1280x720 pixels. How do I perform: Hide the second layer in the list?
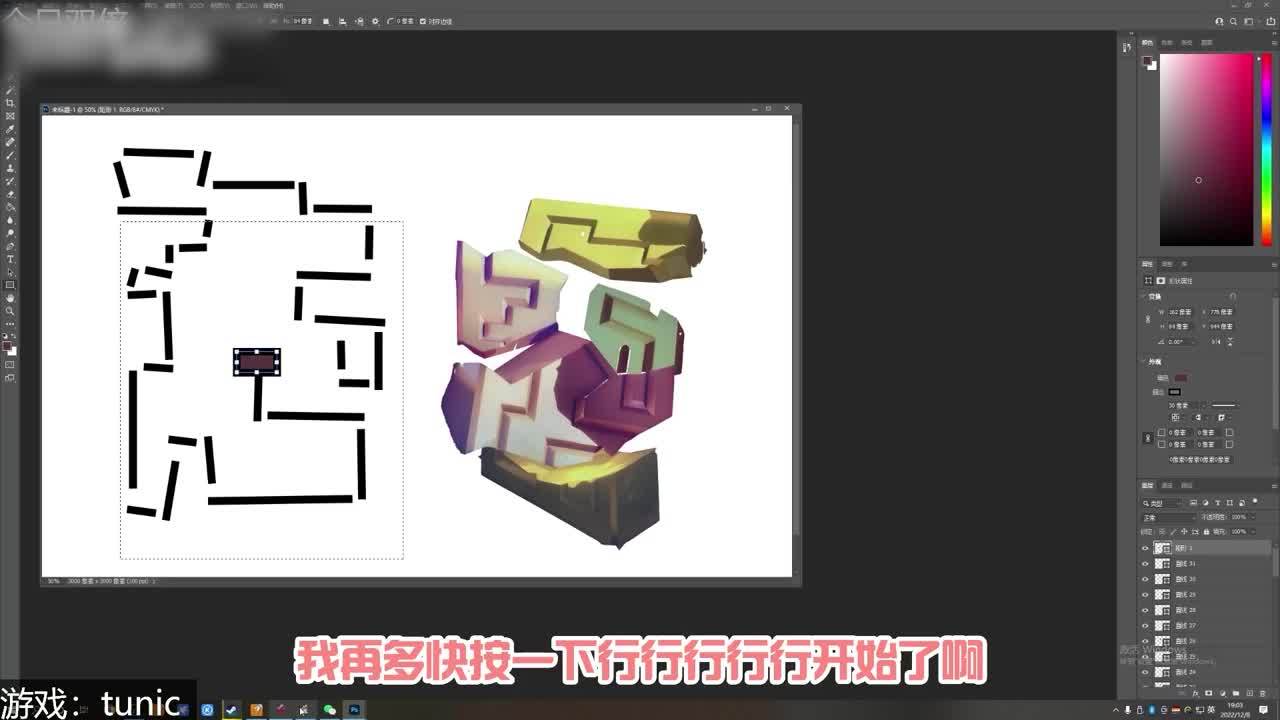point(1145,564)
